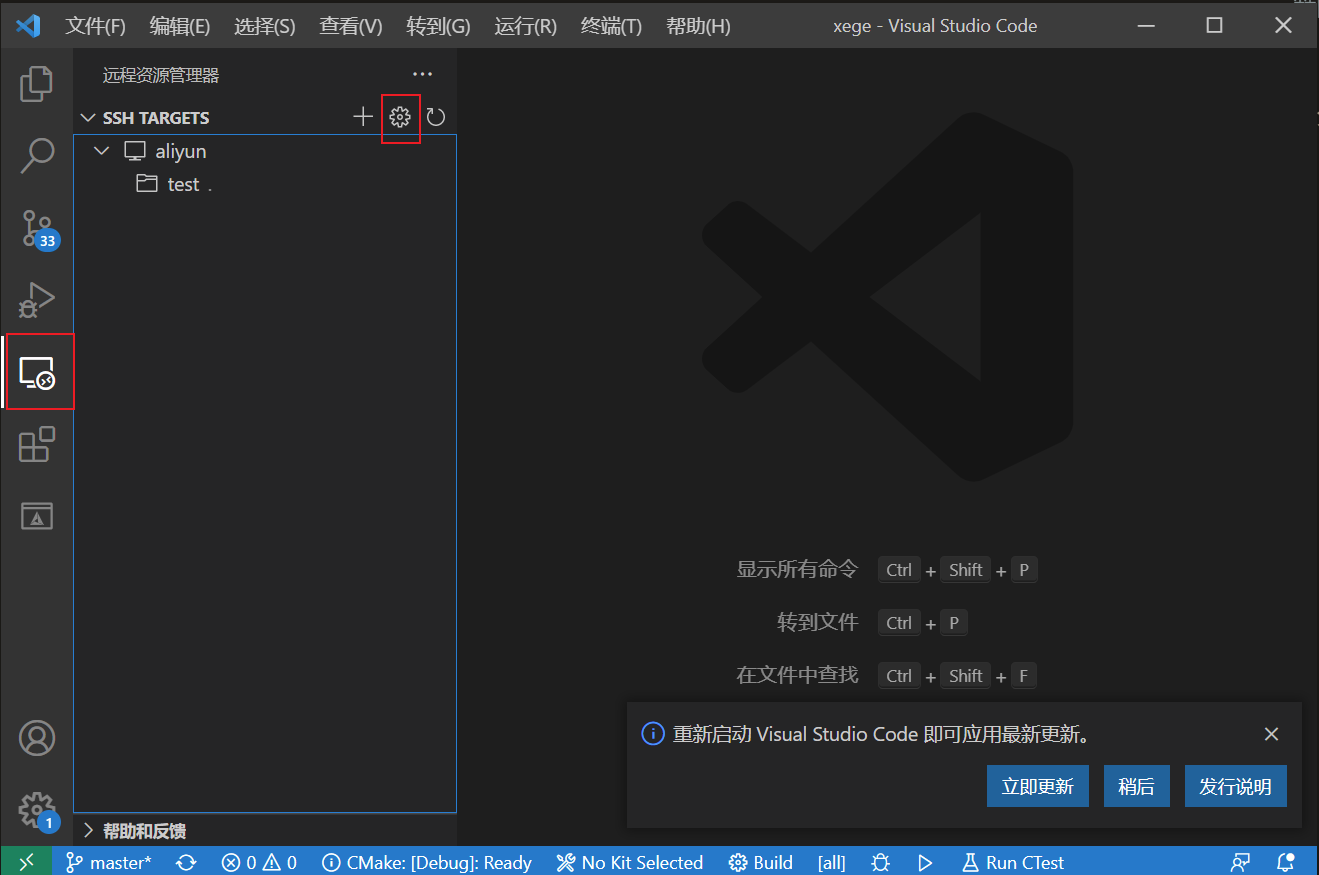Open the 查看(V) menu
The width and height of the screenshot is (1319, 875).
351,26
